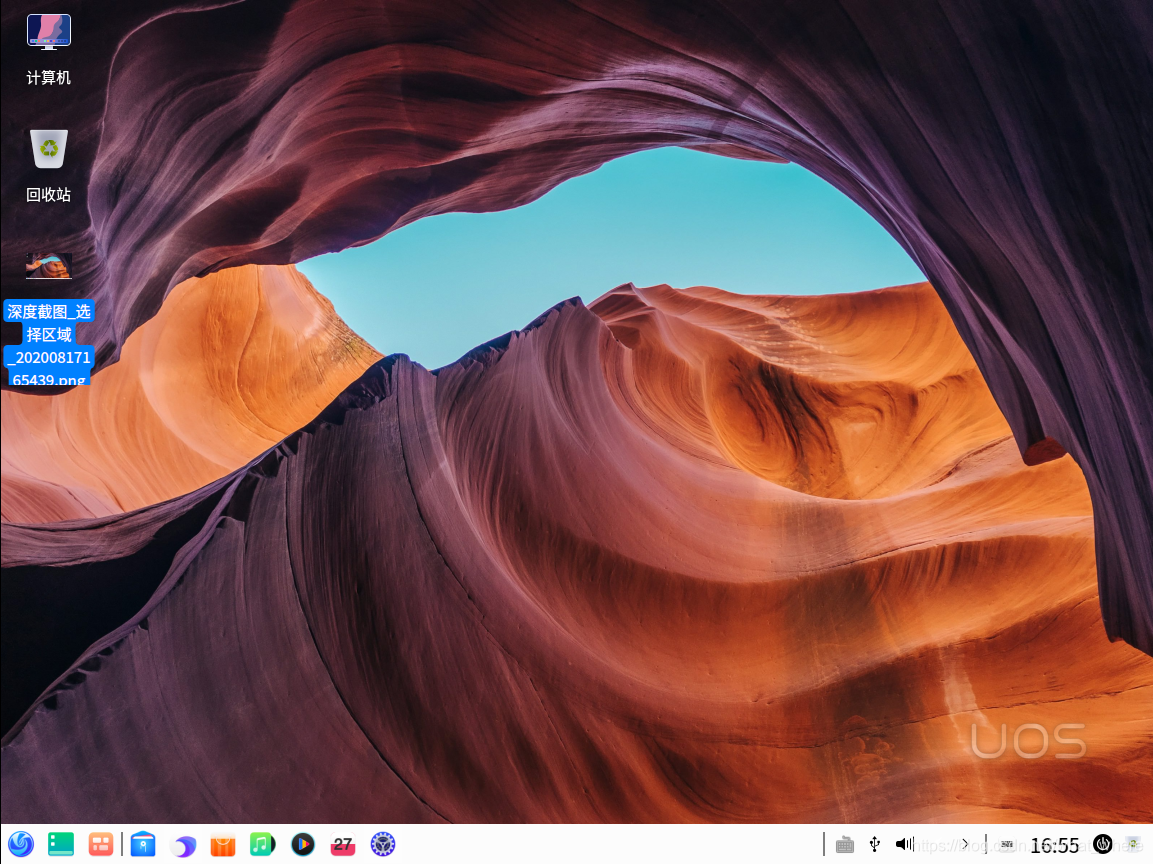
Task: Click the 深度截图_选择区域 file name label
Action: coord(49,343)
